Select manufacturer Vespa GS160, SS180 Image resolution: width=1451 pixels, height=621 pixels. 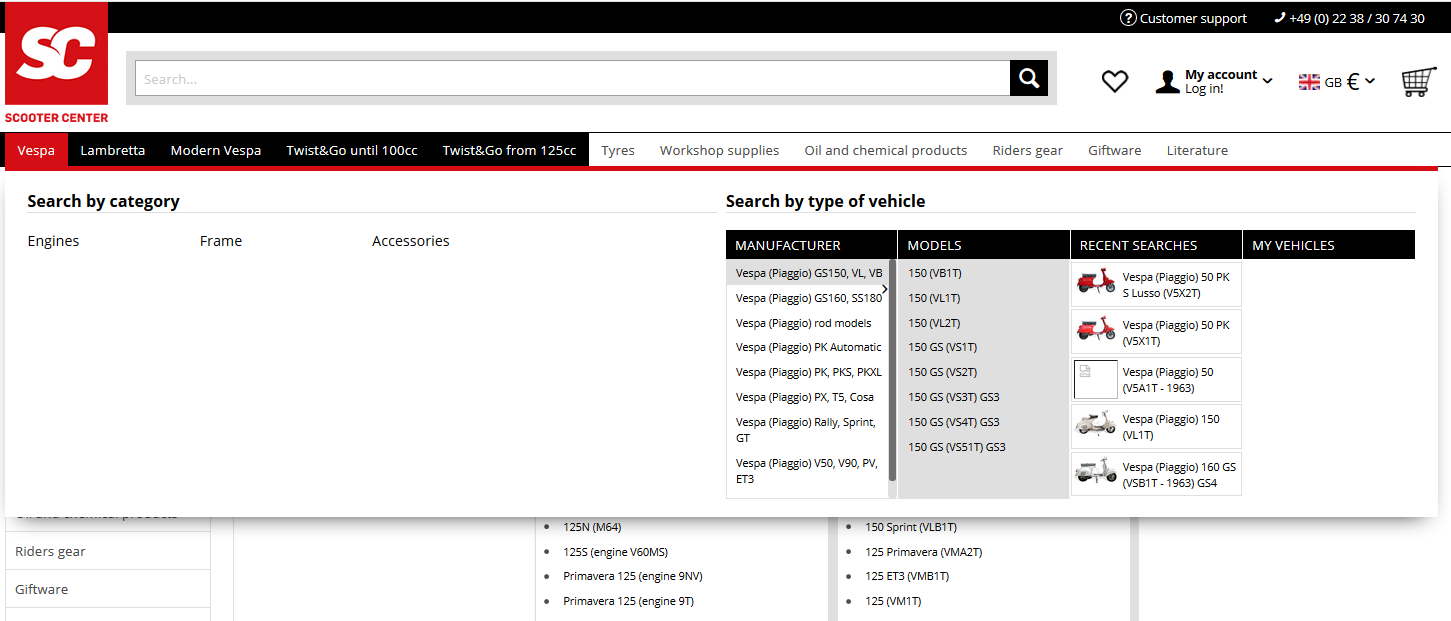pos(808,298)
